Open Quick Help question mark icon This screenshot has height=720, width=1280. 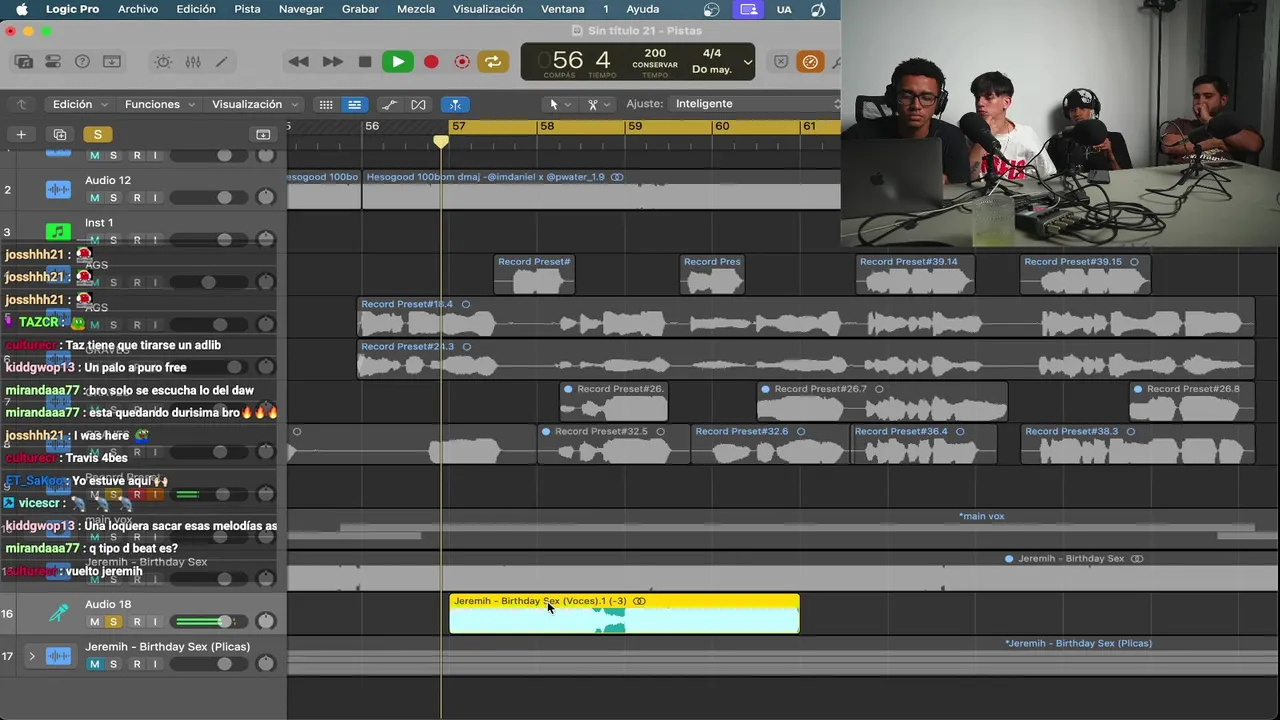tap(82, 62)
